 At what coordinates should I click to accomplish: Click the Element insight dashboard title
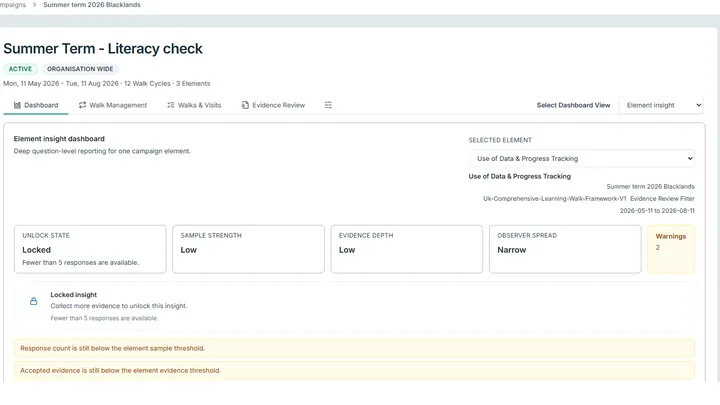pyautogui.click(x=59, y=139)
